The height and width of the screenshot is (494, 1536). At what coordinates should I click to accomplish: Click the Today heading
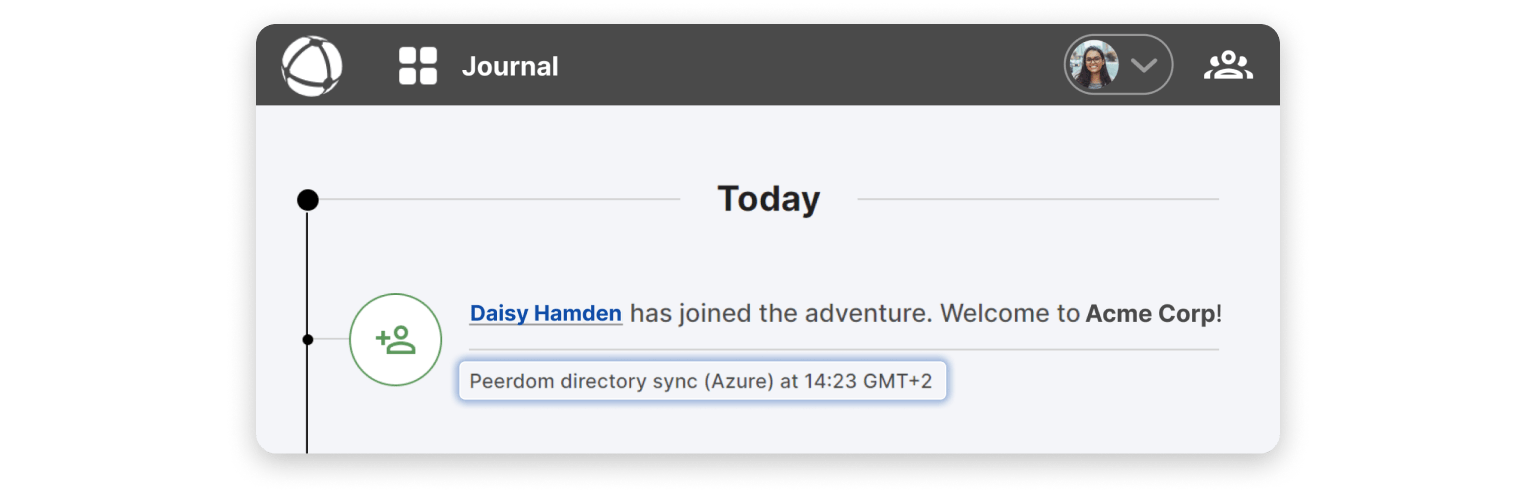tap(768, 199)
